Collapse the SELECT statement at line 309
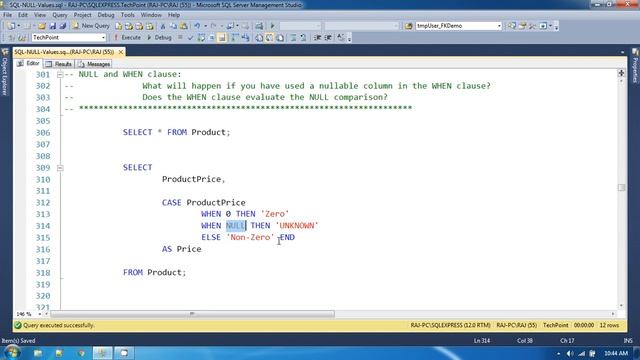This screenshot has height=360, width=640. 60,168
